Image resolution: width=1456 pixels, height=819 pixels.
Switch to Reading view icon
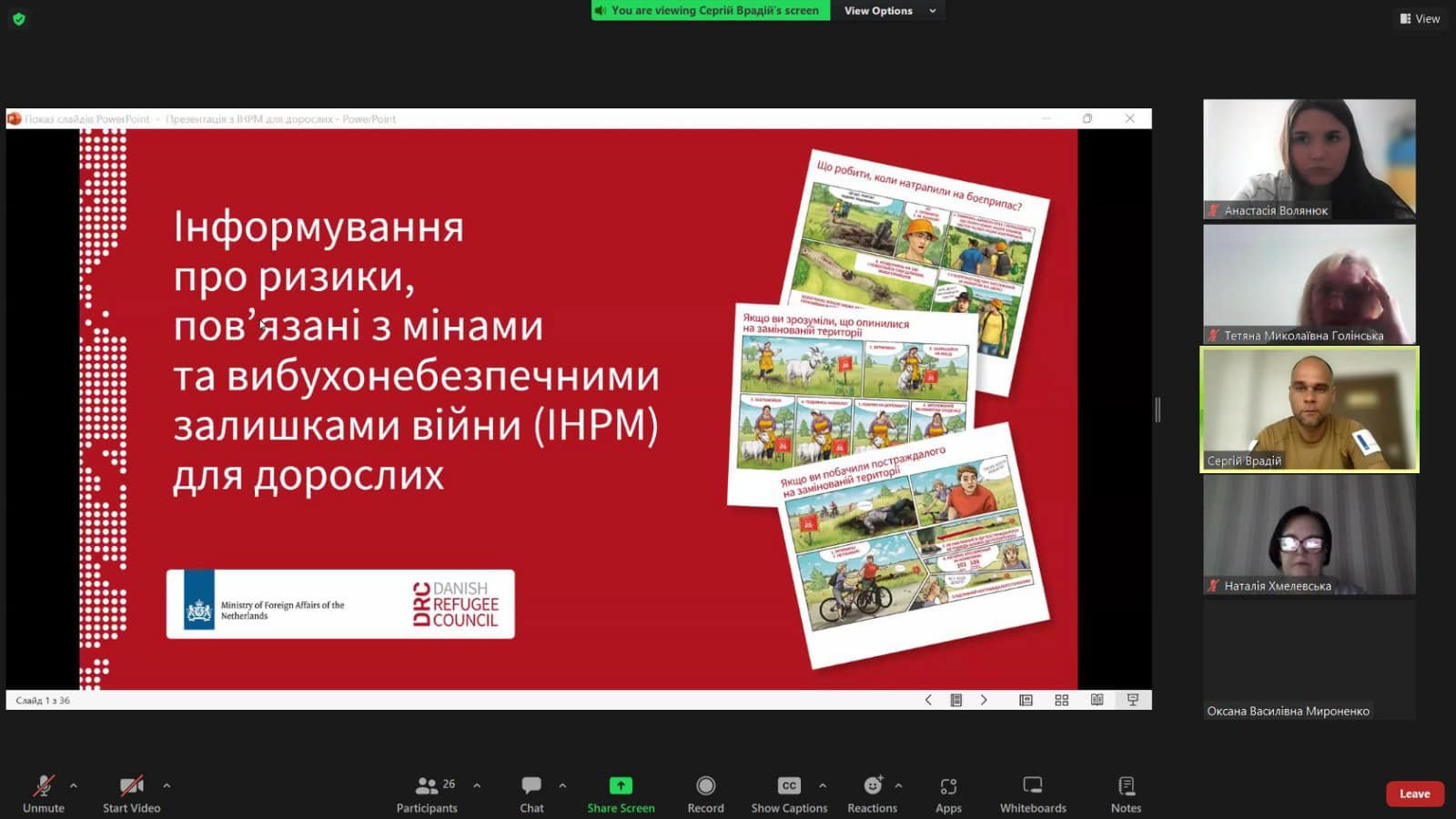[1097, 700]
